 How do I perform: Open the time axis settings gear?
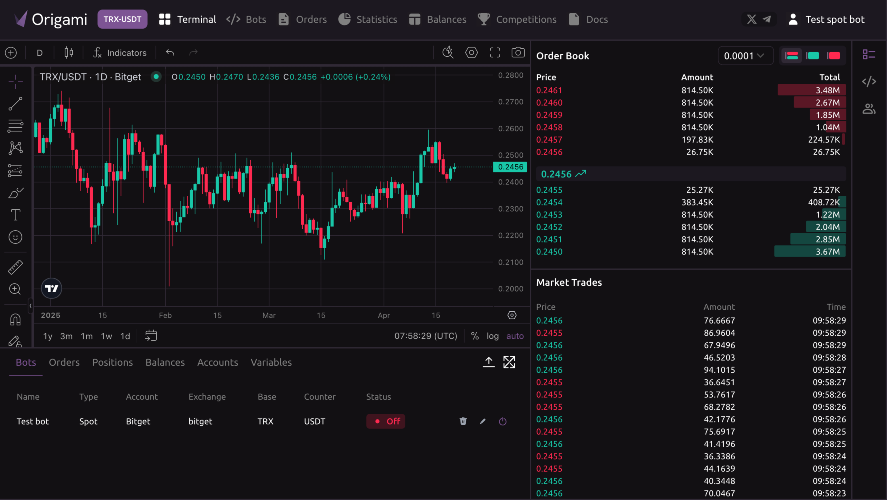coord(512,315)
